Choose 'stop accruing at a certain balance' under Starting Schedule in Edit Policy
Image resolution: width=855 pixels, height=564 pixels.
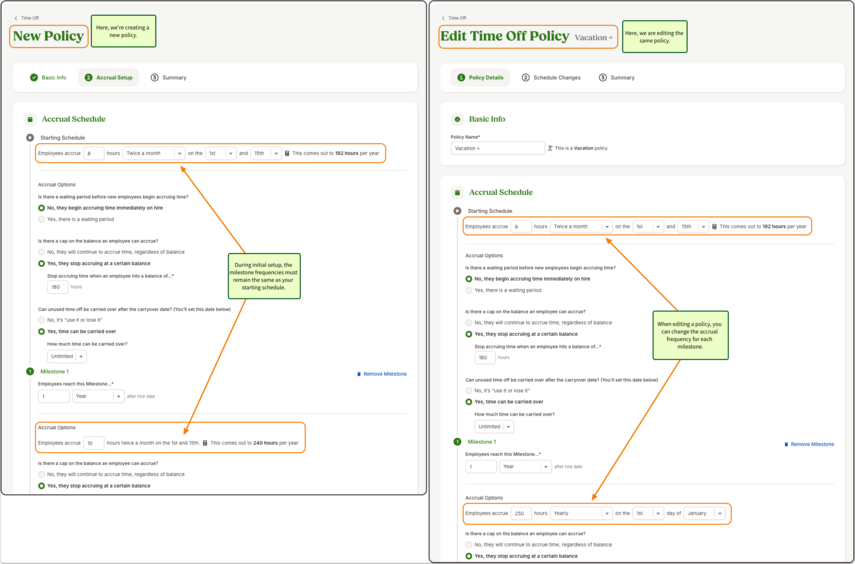coord(469,334)
